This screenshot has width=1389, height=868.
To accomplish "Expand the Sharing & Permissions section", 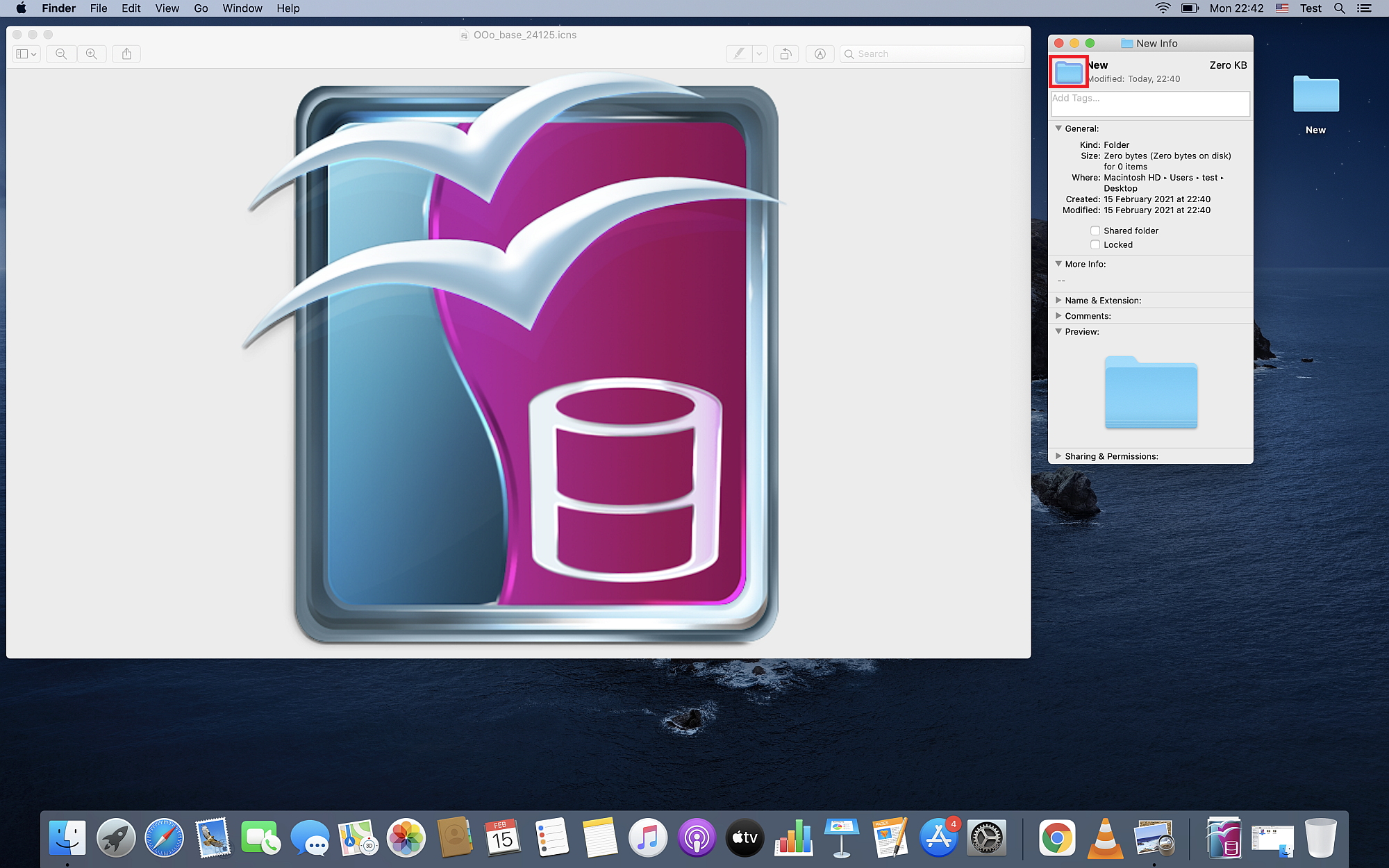I will 1058,456.
